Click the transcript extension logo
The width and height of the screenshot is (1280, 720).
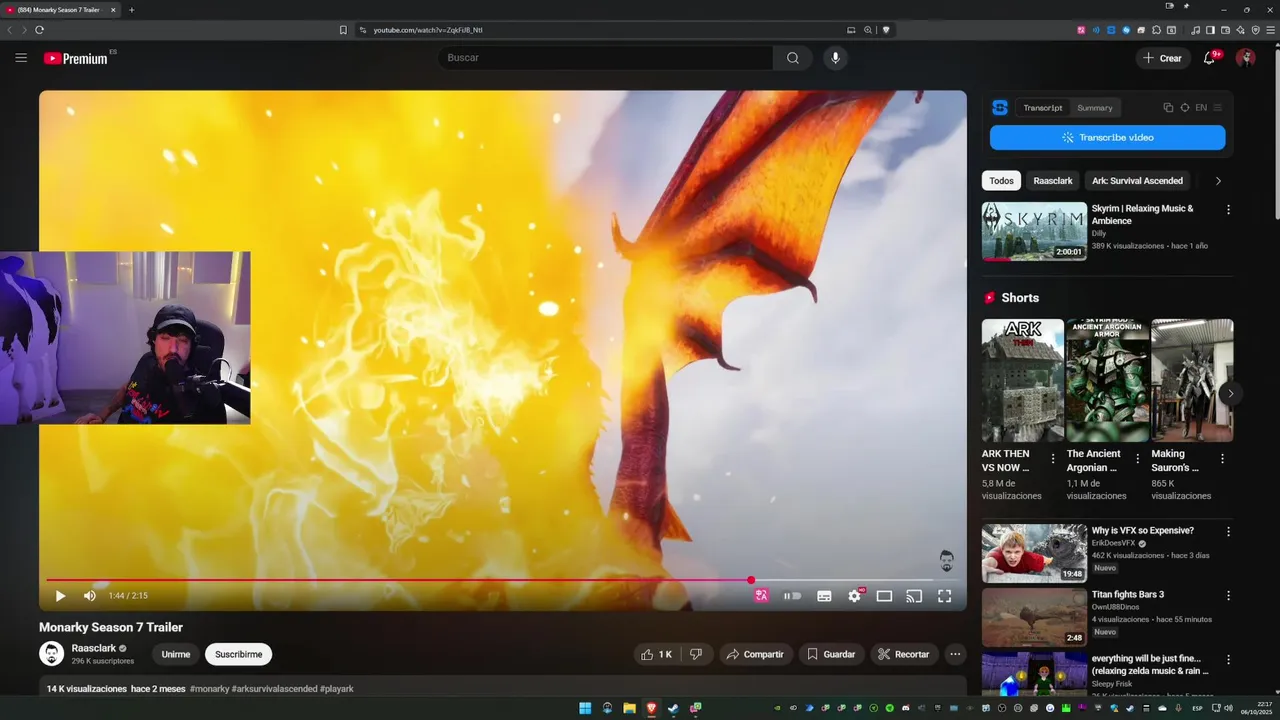[x=1000, y=108]
